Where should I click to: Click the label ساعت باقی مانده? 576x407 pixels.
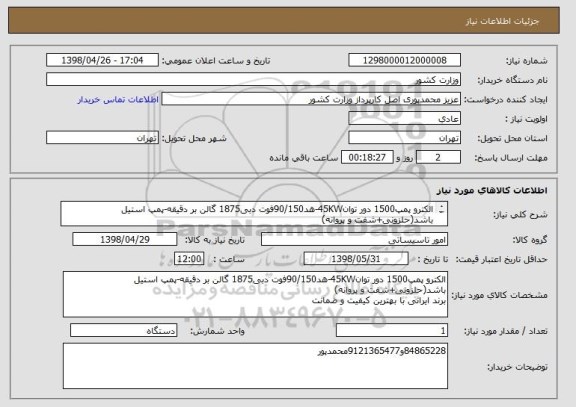point(304,158)
